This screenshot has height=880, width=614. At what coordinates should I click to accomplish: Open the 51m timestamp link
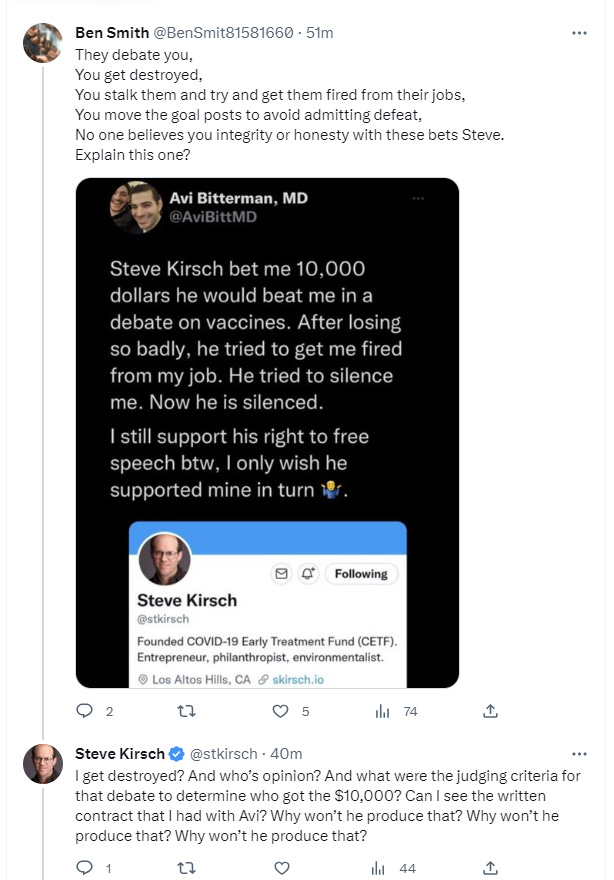(321, 33)
